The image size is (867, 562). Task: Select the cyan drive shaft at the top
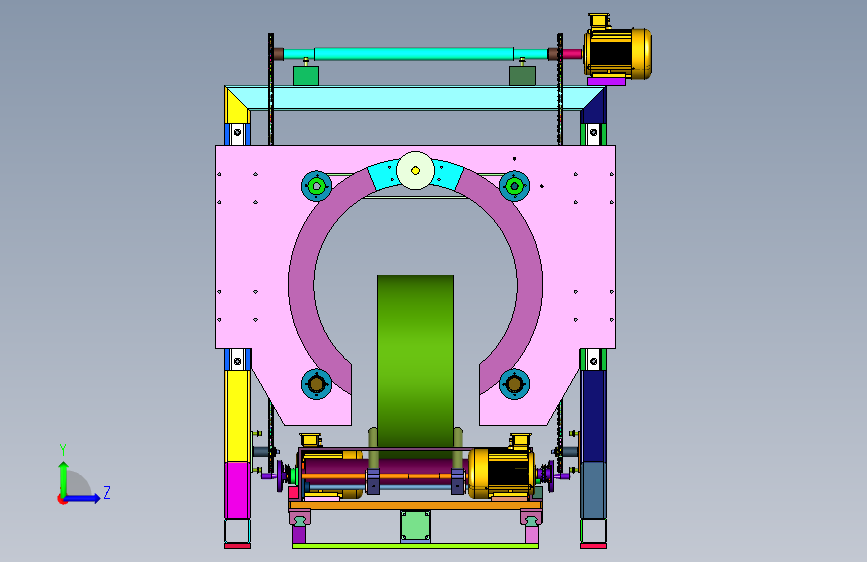[x=414, y=54]
